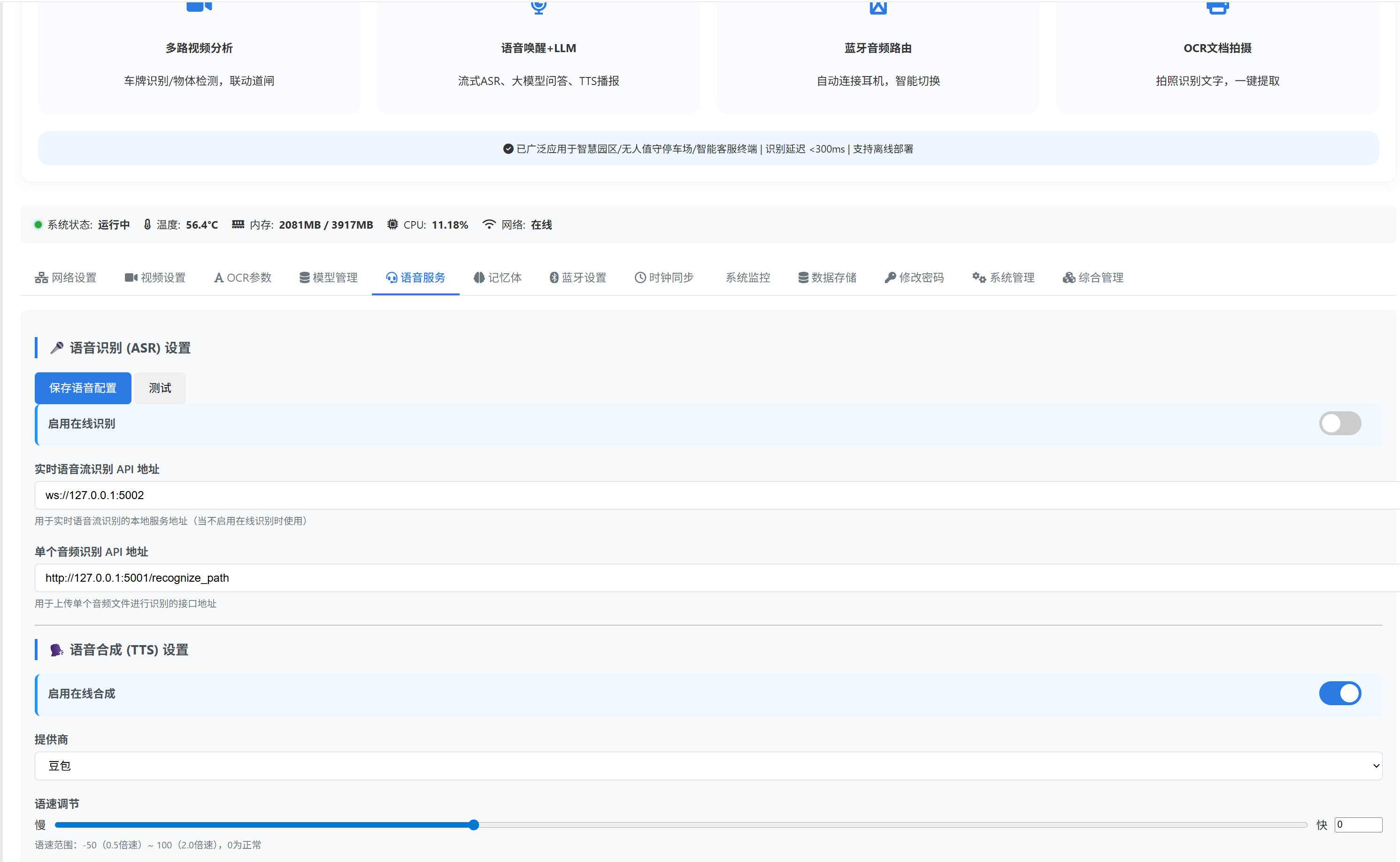Go to the 系统监控 tab
The image size is (1400, 862).
[x=747, y=277]
